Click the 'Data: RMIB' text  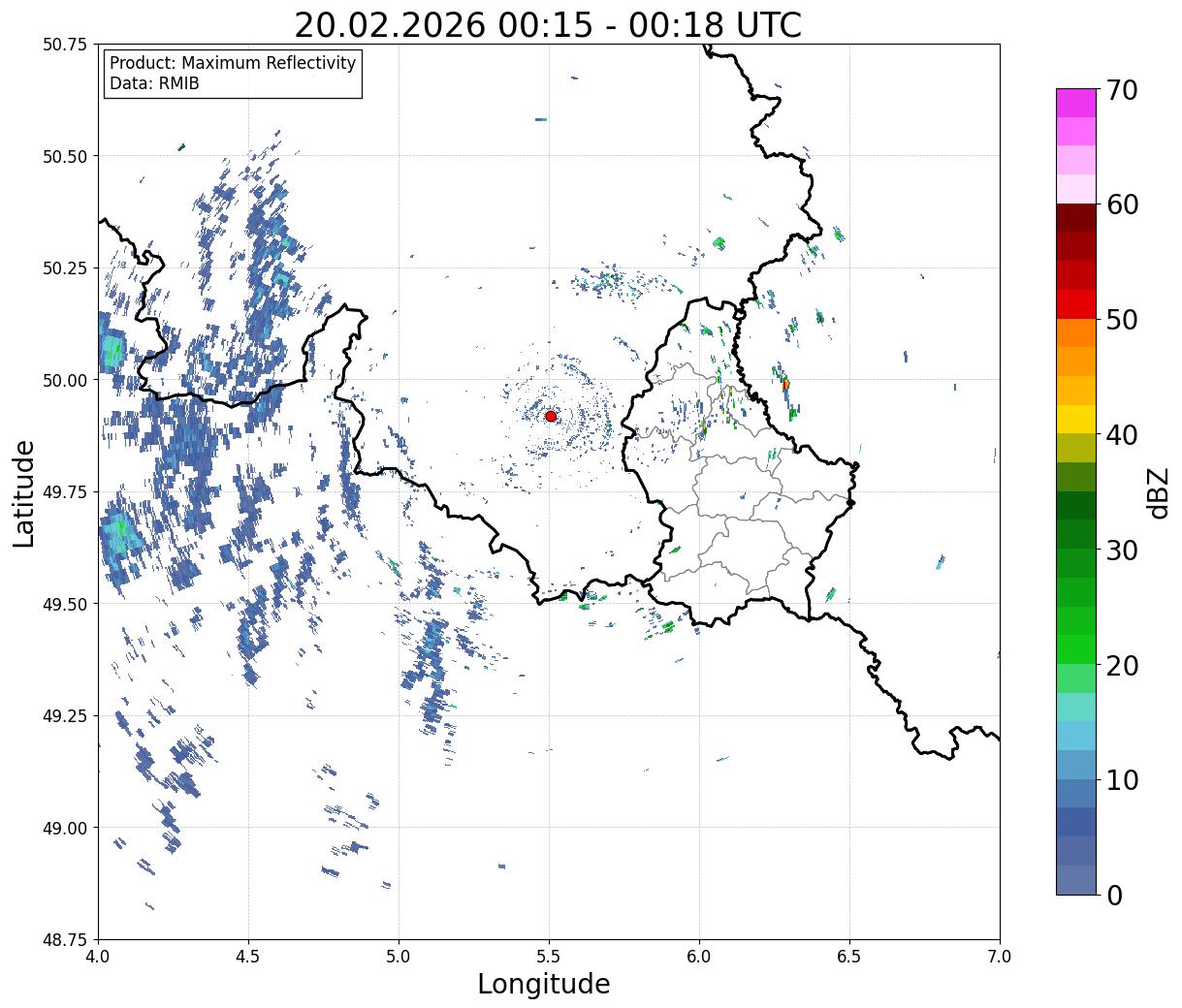(154, 84)
